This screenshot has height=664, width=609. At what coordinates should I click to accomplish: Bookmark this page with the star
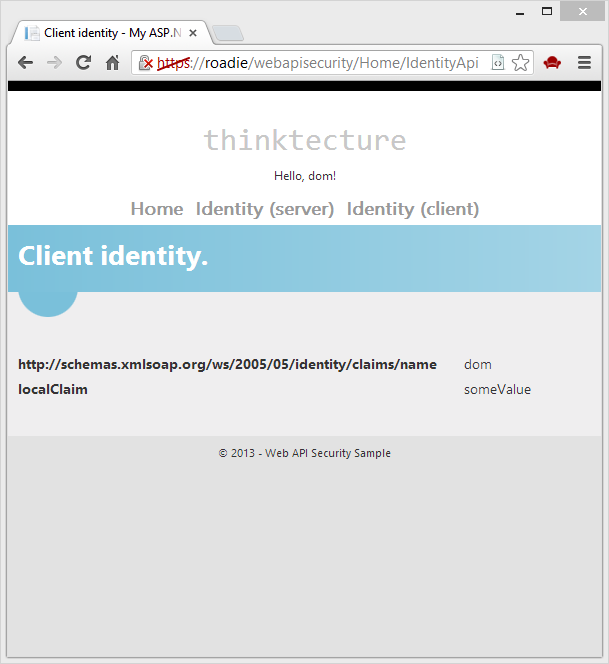point(520,63)
